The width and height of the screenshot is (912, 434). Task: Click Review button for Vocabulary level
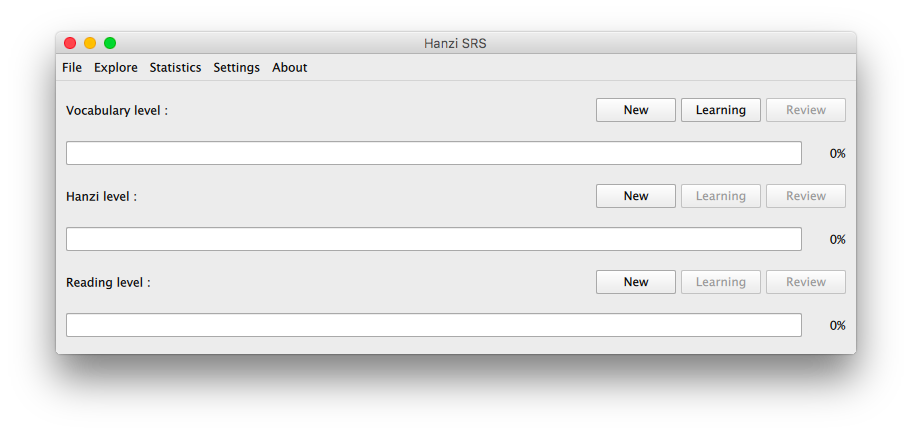pos(806,110)
